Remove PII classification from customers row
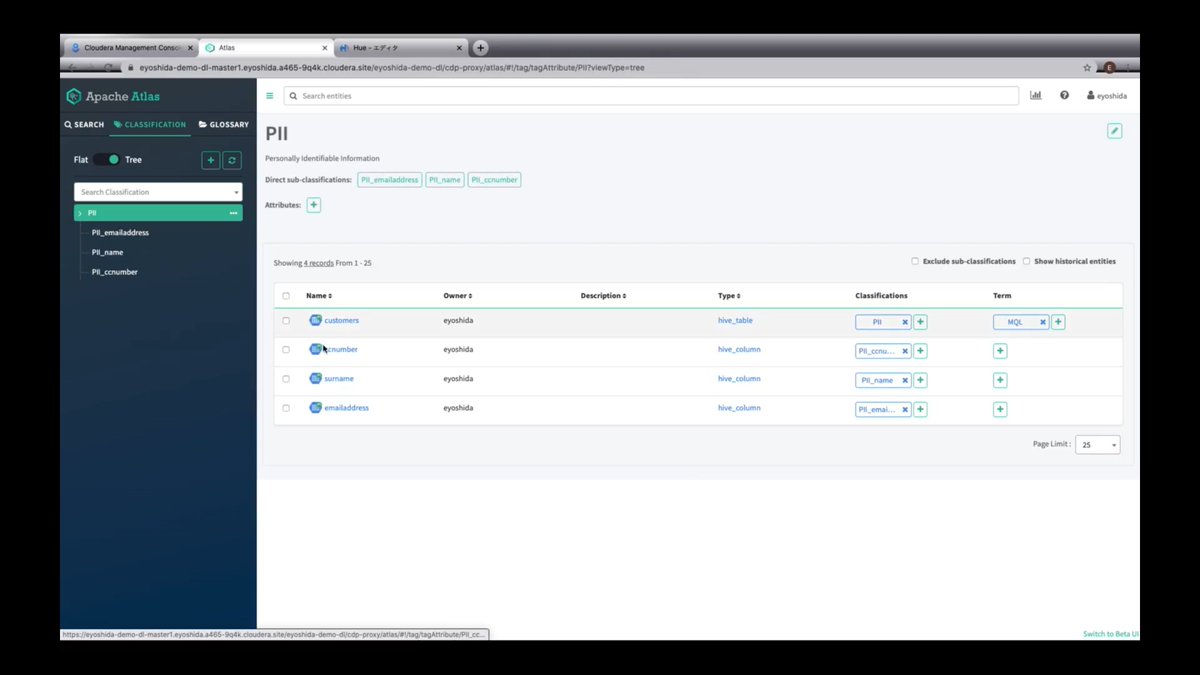Viewport: 1200px width, 675px height. (x=905, y=322)
